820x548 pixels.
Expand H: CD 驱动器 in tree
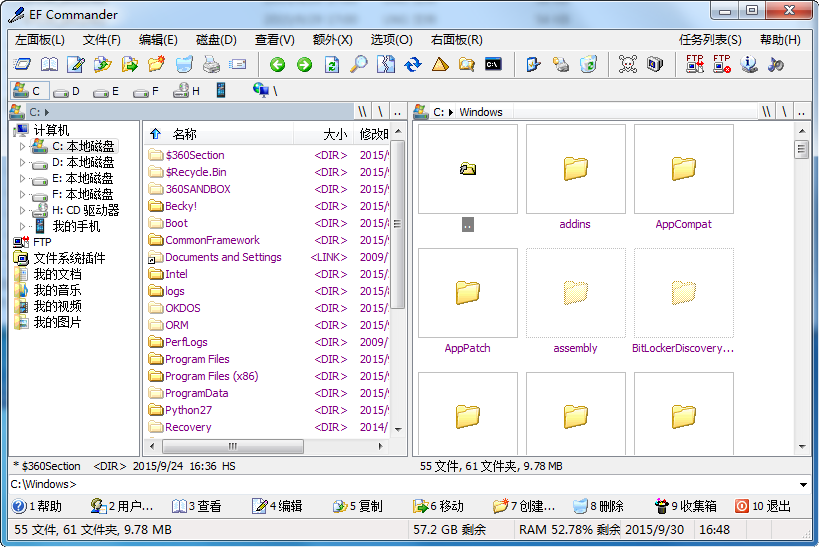pos(22,211)
